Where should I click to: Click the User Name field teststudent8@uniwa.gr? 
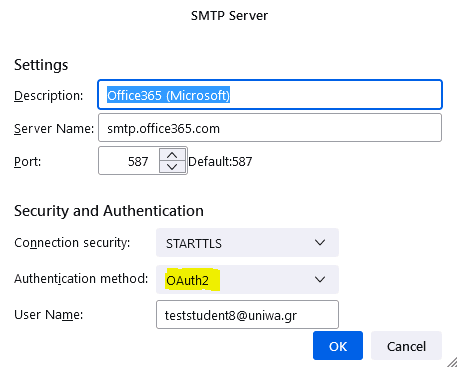pyautogui.click(x=247, y=314)
